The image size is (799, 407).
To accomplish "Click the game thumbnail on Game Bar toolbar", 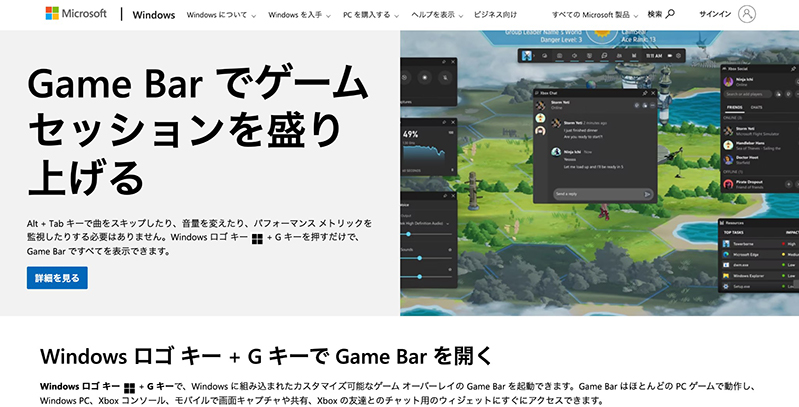I will point(527,56).
